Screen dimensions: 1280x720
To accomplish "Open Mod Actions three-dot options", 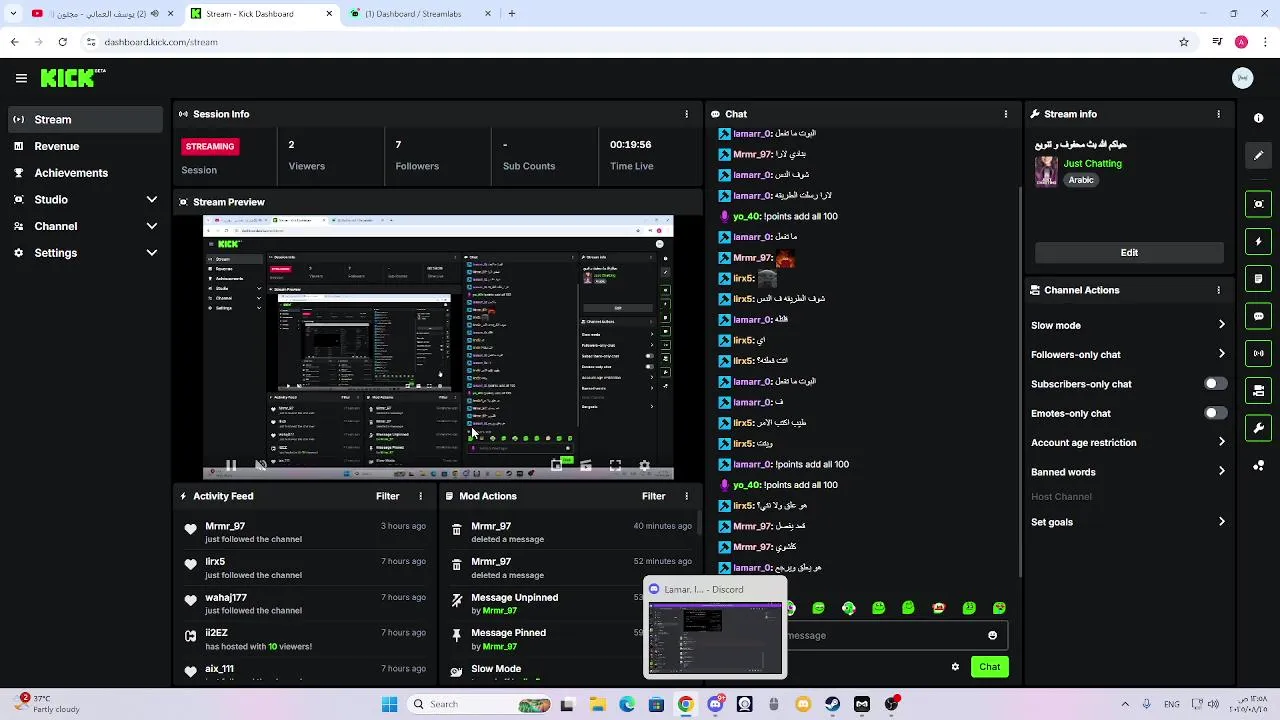I will click(686, 496).
